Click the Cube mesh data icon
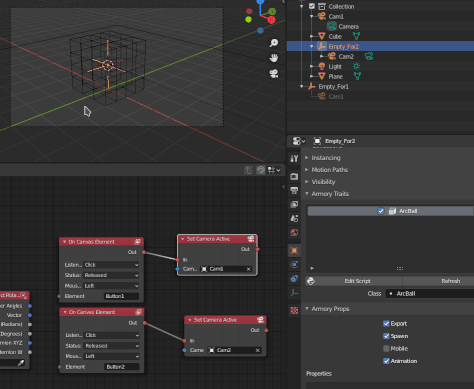This screenshot has height=389, width=474. pos(356,36)
